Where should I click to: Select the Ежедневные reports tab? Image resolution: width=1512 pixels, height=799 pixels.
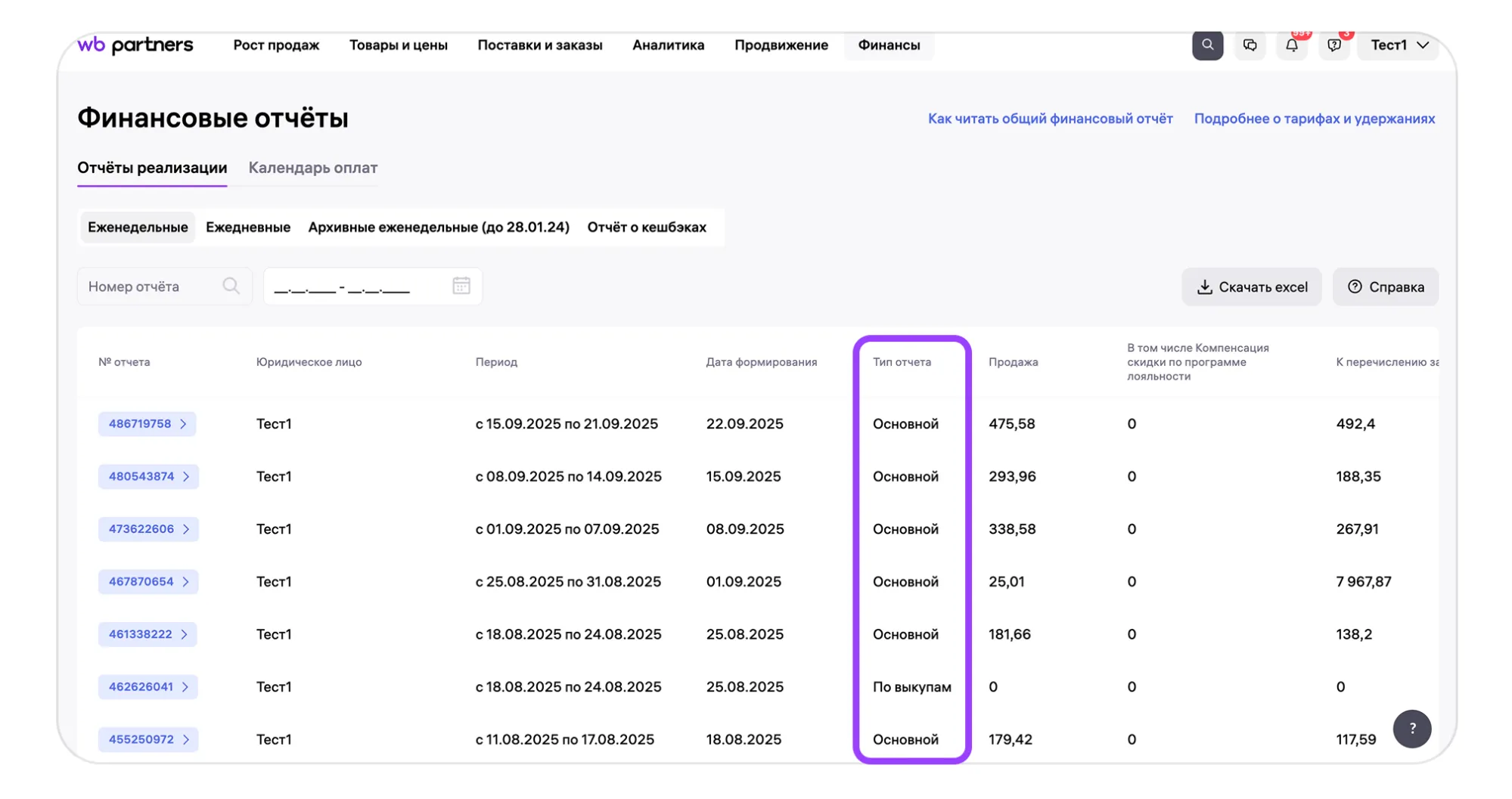248,228
